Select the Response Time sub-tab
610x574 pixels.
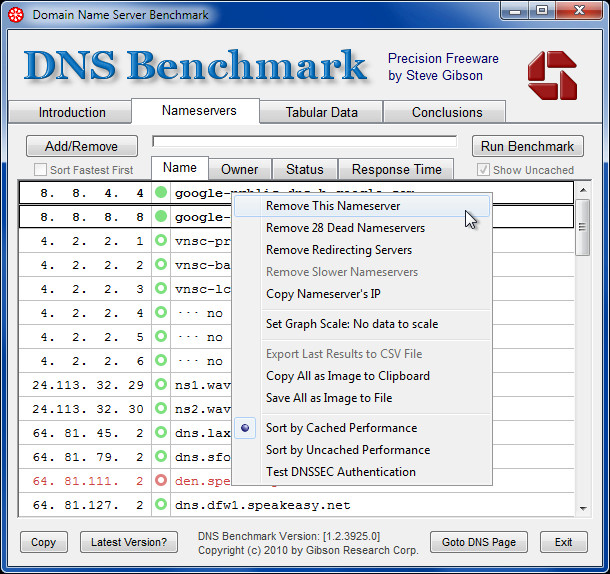(x=396, y=169)
